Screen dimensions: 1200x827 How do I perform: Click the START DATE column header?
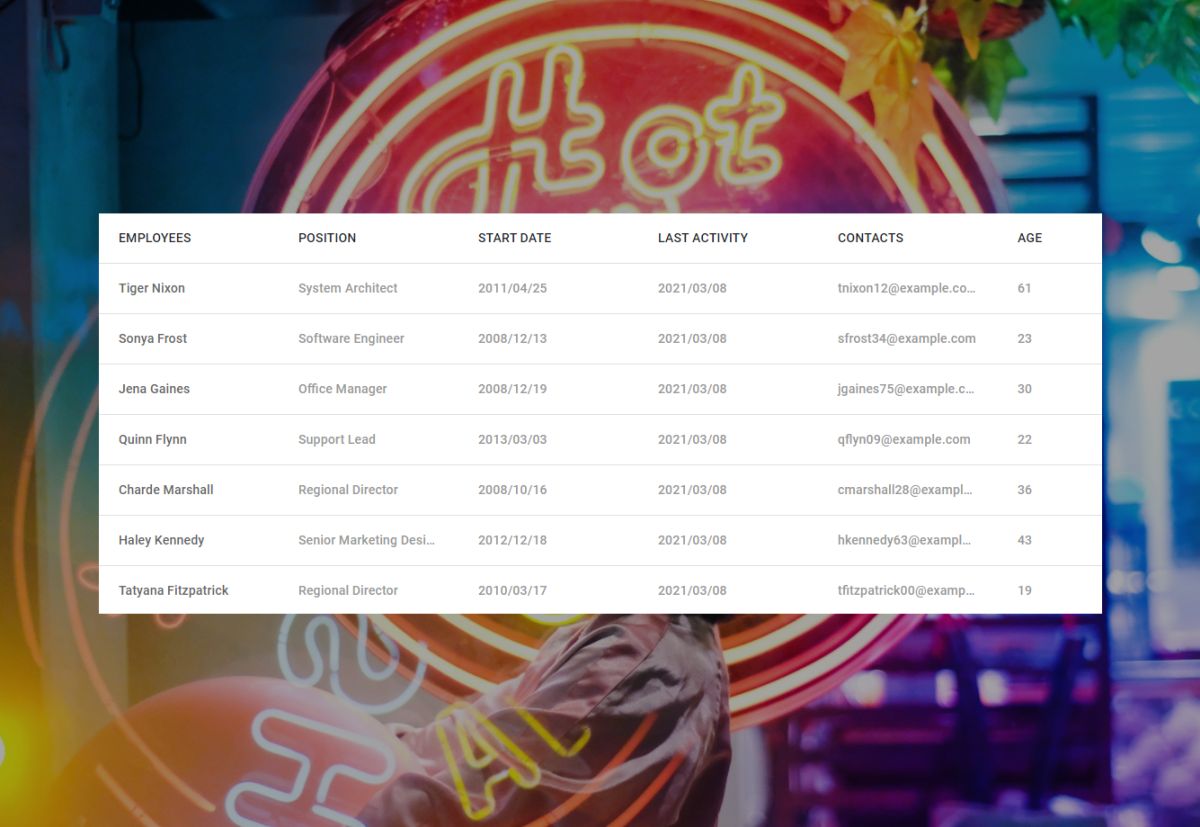515,238
